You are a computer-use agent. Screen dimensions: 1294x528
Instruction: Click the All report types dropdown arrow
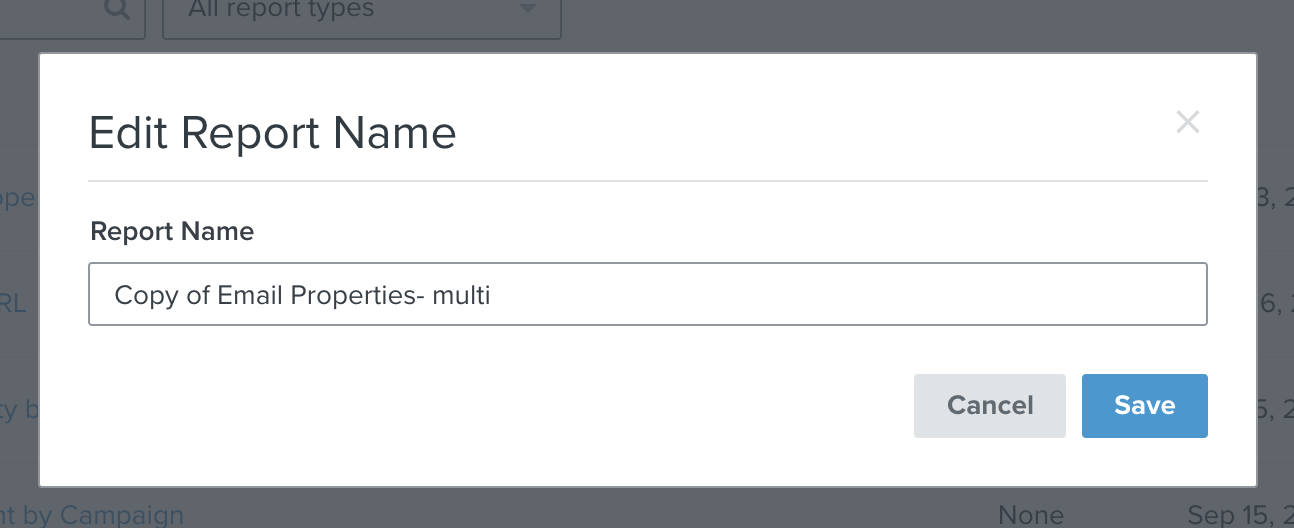[x=528, y=10]
